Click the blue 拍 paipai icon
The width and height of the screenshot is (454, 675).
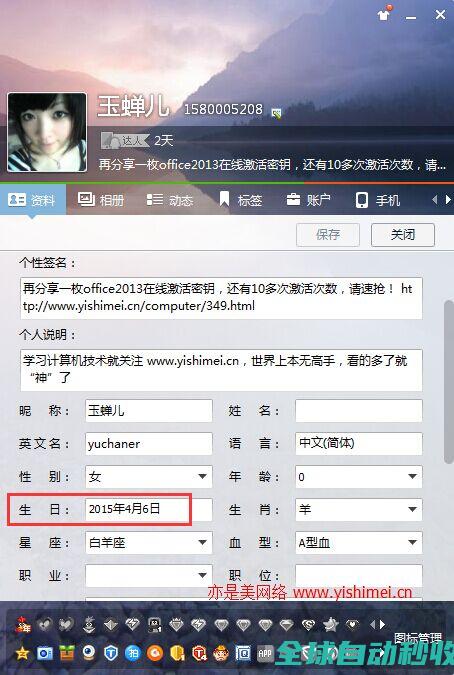pyautogui.click(x=133, y=653)
